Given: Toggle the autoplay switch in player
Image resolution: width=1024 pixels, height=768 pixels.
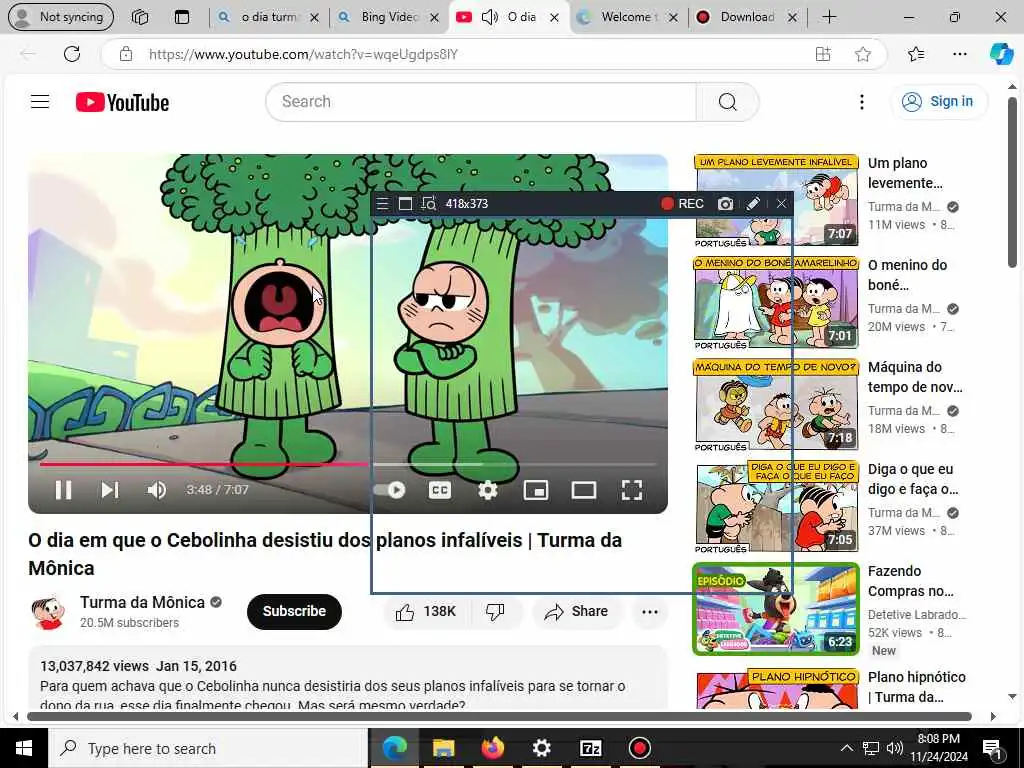Looking at the screenshot, I should 390,490.
